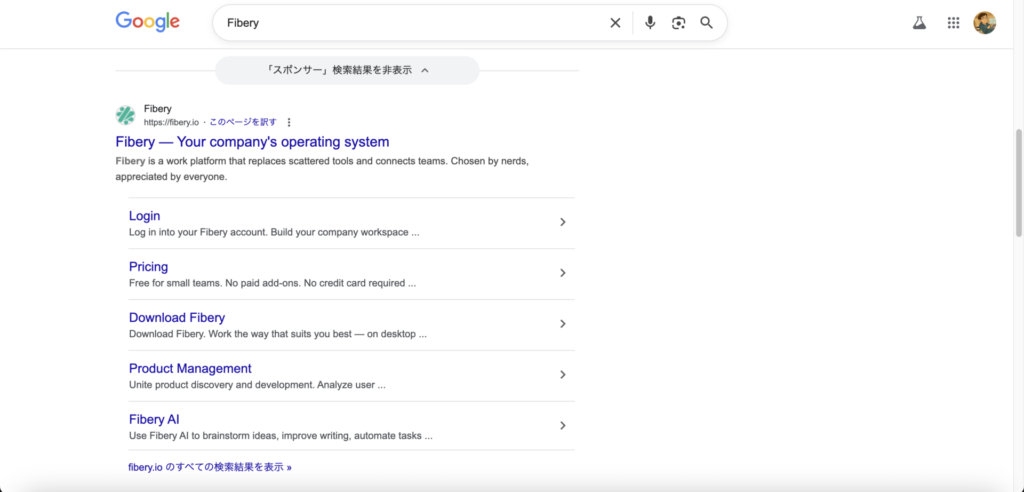Open three-dot menu next to fibery.io URL
This screenshot has width=1024, height=492.
(289, 122)
